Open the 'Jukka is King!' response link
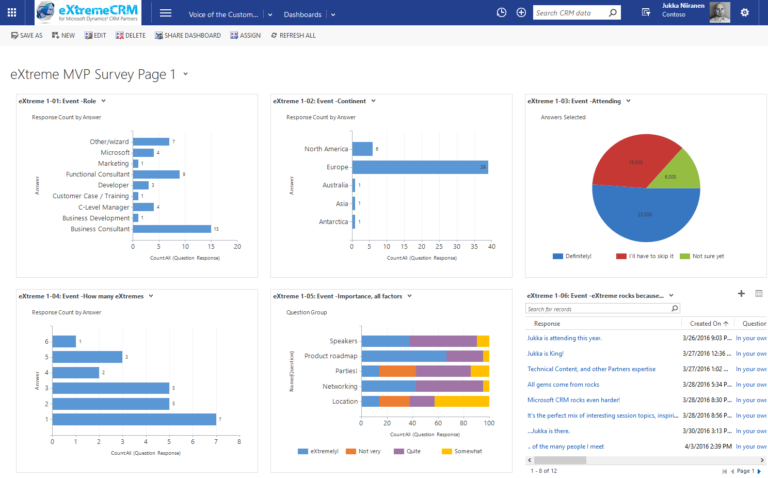The height and width of the screenshot is (478, 768). coord(545,354)
